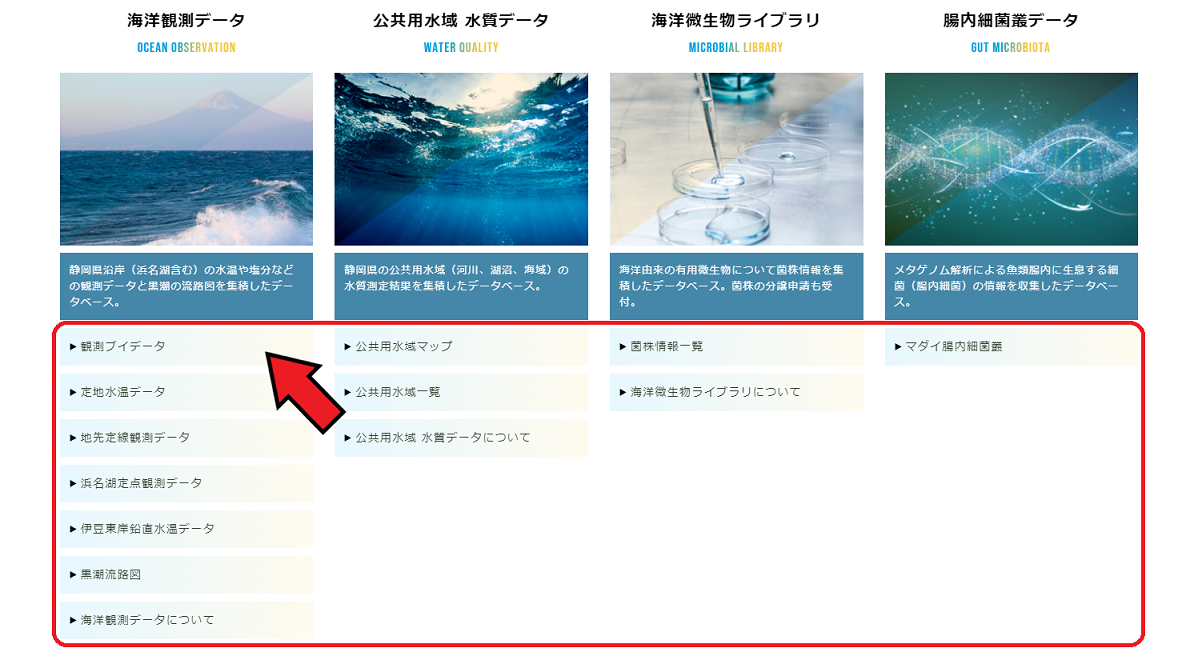Click the DNA helix gut microbiota image
Viewport: 1198px width, 656px height.
[x=1012, y=160]
